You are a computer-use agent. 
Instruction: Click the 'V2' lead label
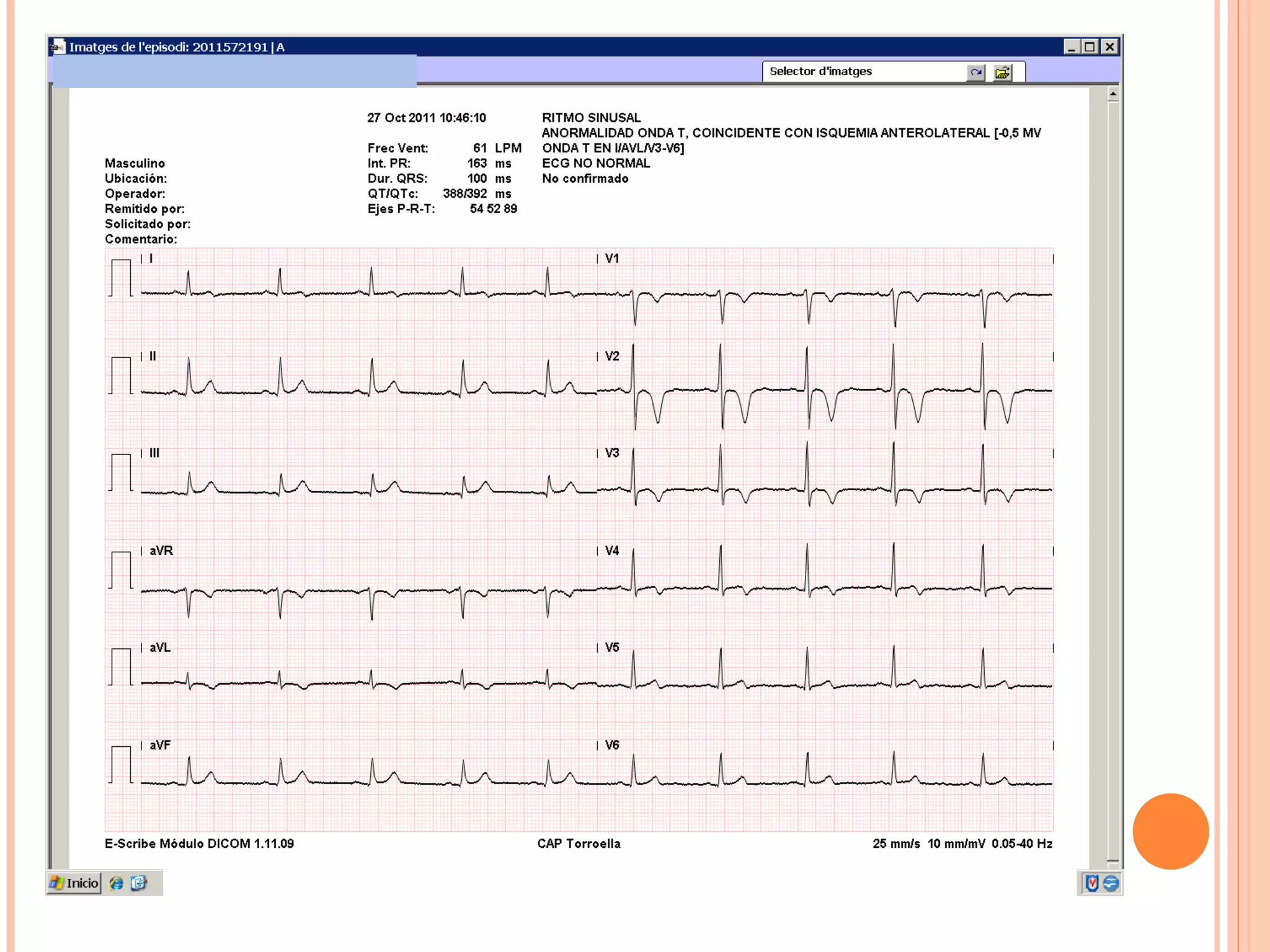pos(612,356)
